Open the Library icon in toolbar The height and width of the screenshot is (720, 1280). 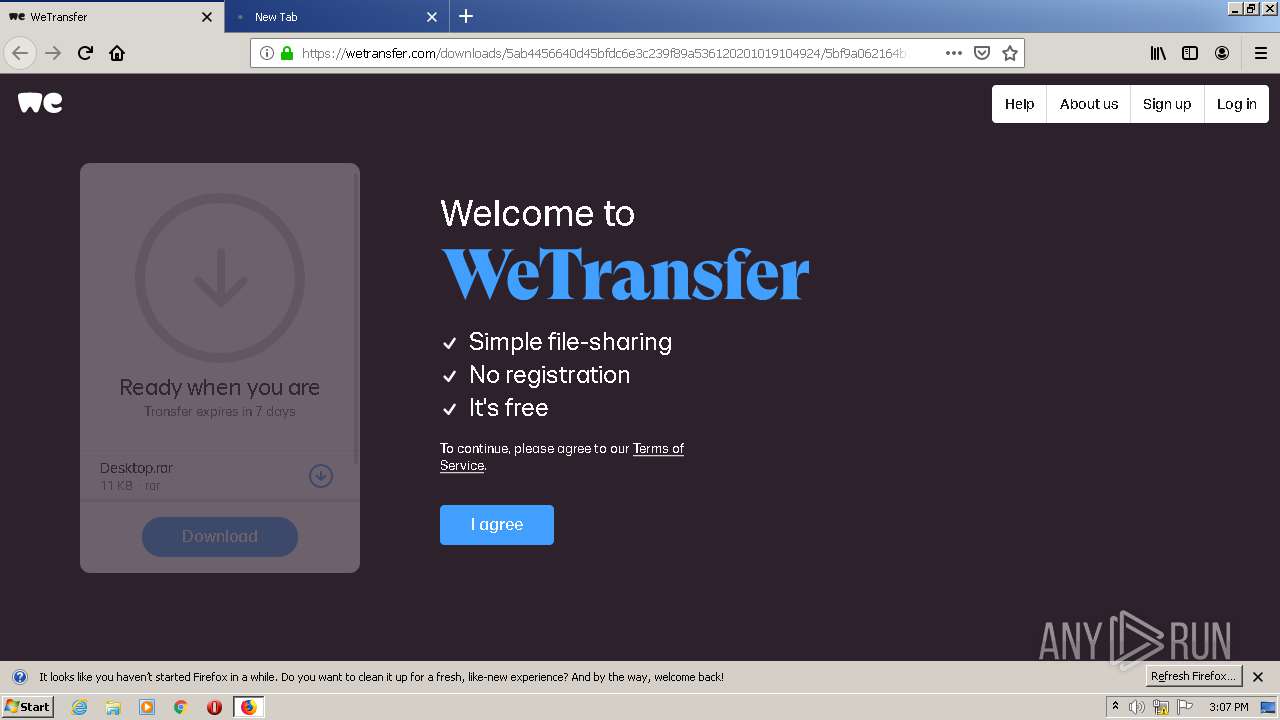coord(1158,53)
